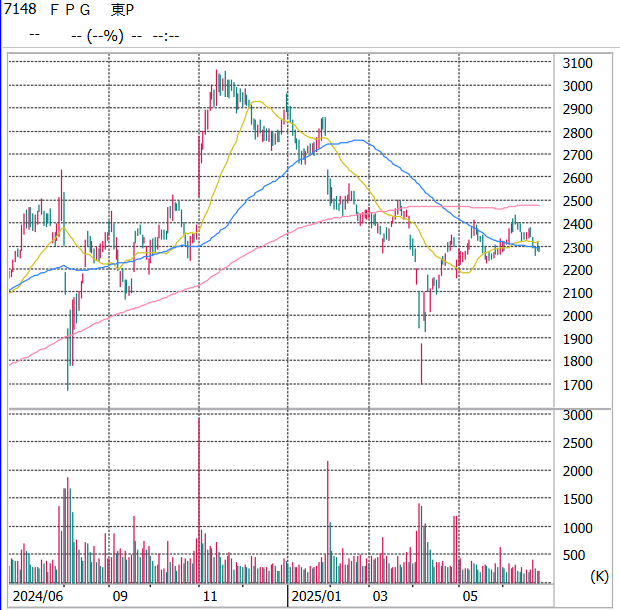Click the 11 month label
Screen dimensions: 620x610
coord(210,596)
